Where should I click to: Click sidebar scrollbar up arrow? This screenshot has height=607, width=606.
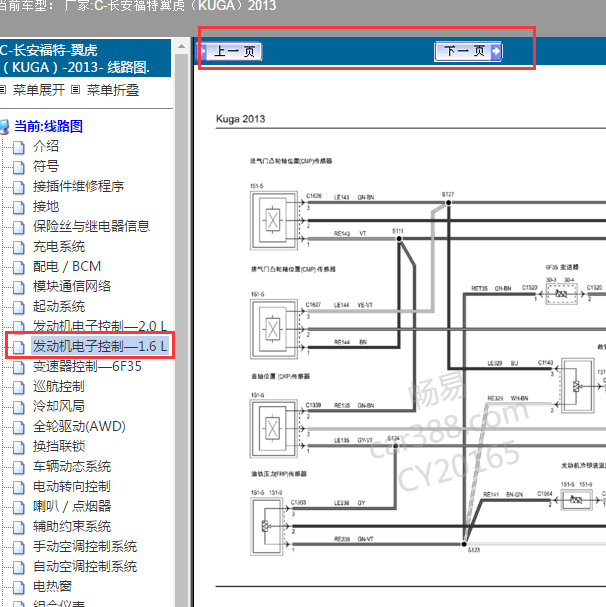[x=181, y=46]
